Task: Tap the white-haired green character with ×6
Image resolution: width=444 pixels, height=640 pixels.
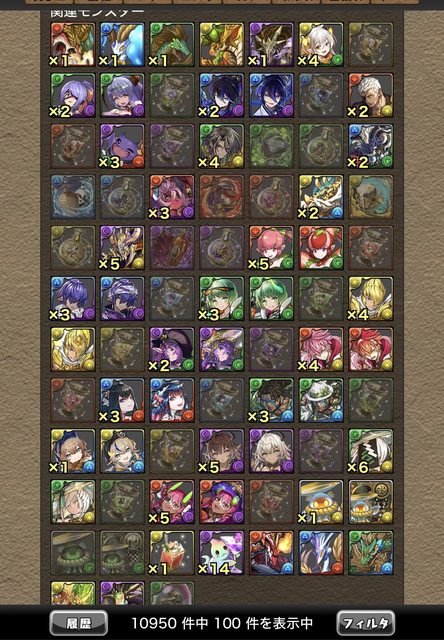Action: pyautogui.click(x=371, y=451)
